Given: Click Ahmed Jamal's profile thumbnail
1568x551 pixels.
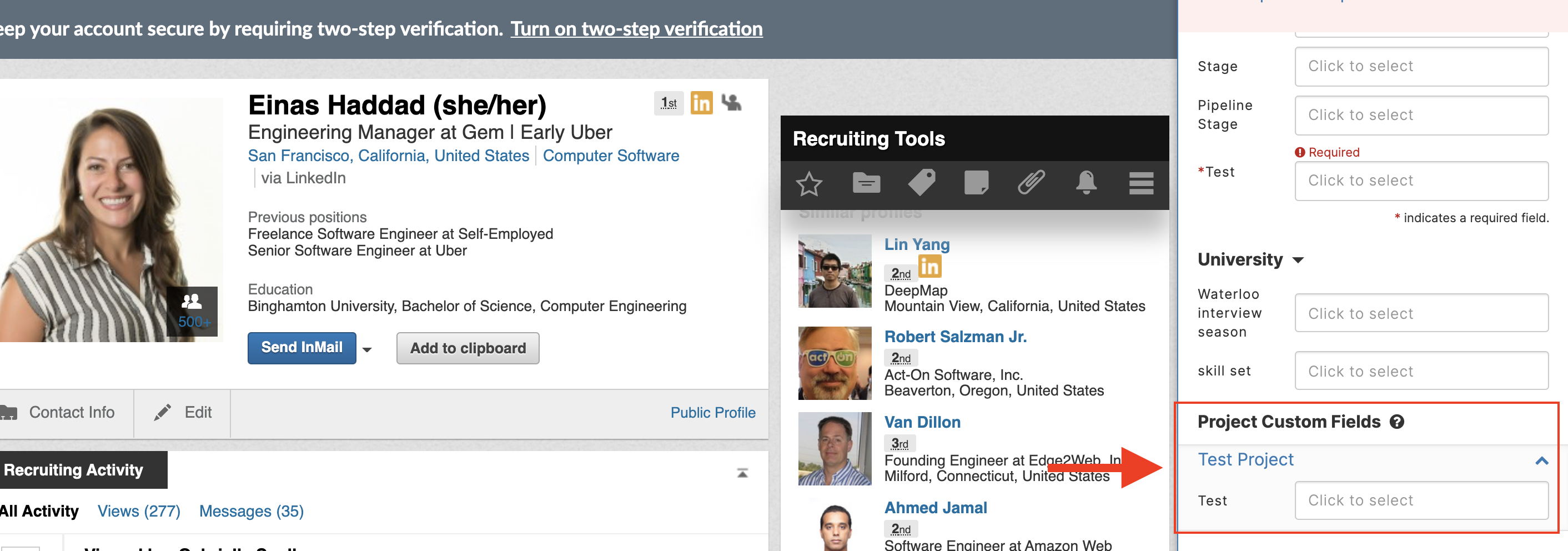Looking at the screenshot, I should [x=835, y=527].
